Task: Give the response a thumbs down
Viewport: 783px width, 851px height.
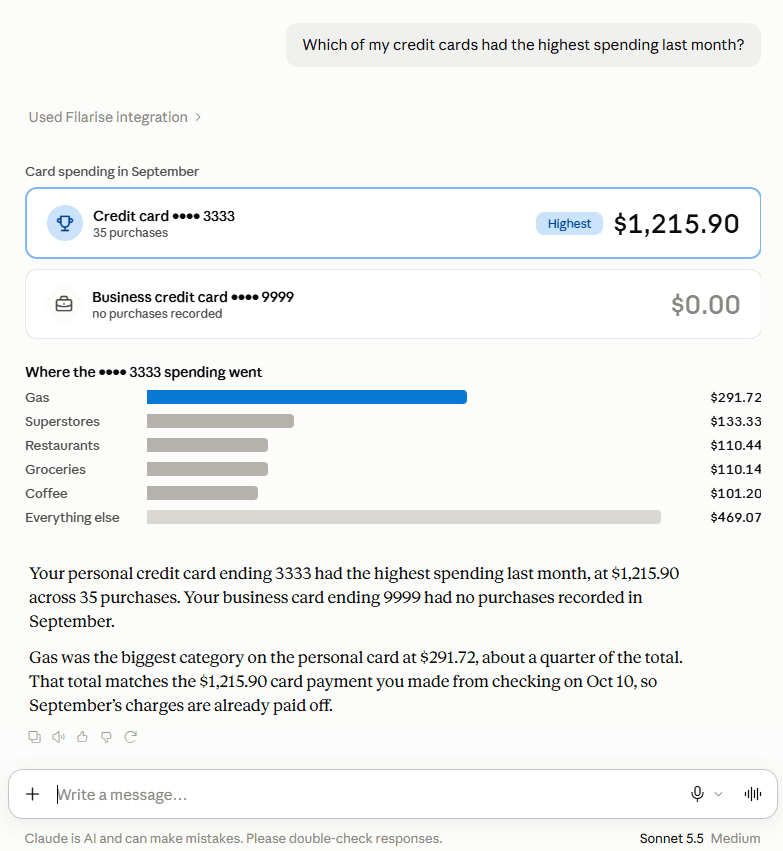Action: 106,737
